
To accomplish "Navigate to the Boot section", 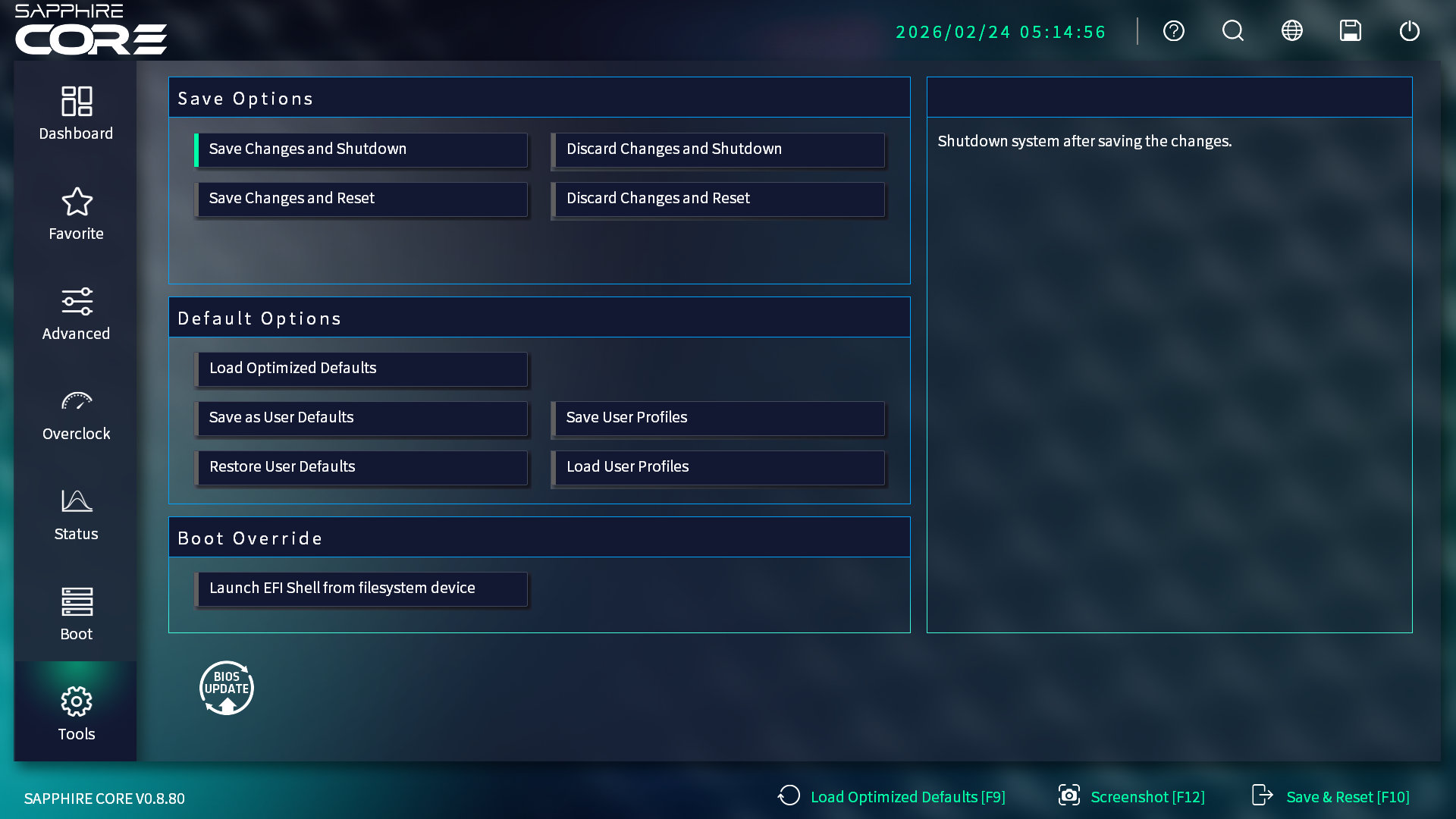I will pyautogui.click(x=76, y=614).
